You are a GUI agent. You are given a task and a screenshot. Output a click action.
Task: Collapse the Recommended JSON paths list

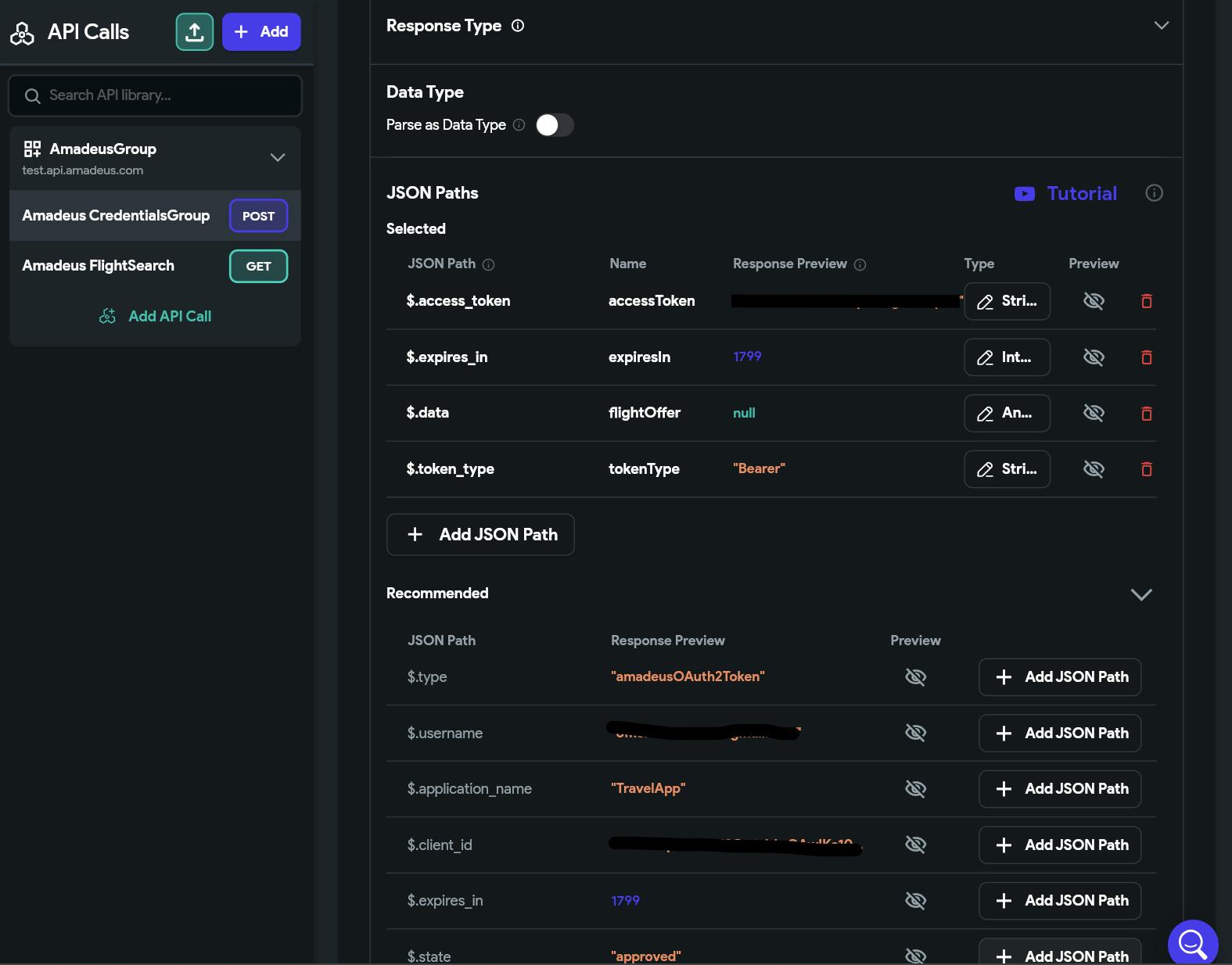1141,594
